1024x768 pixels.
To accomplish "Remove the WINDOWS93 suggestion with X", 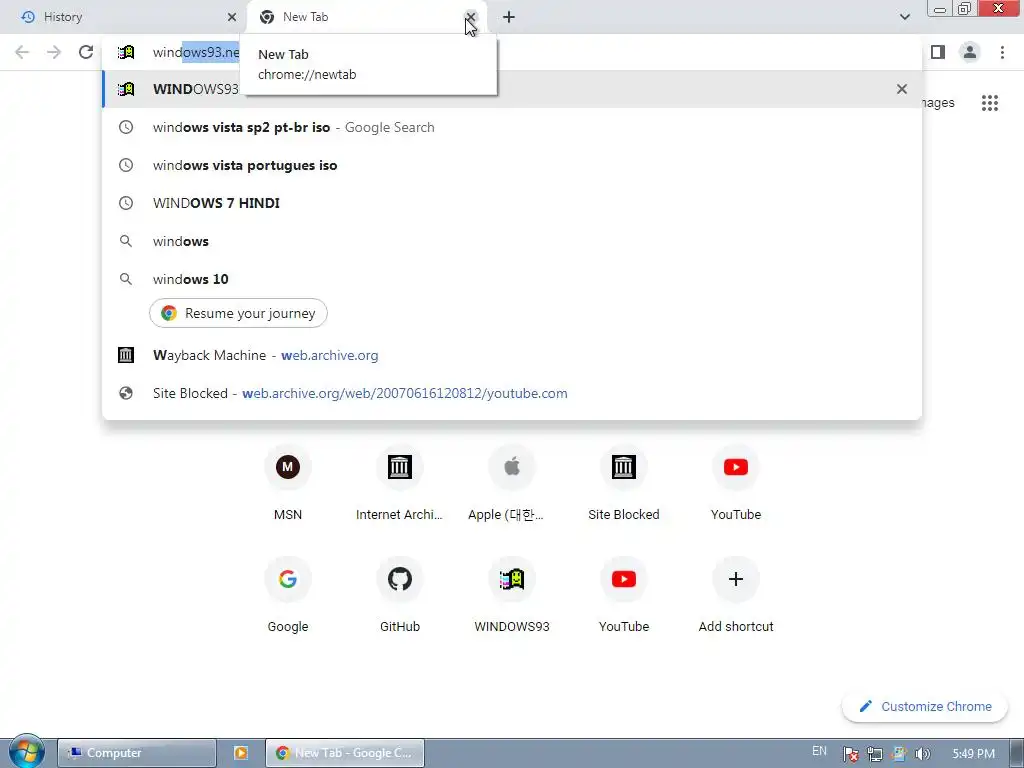I will click(902, 89).
